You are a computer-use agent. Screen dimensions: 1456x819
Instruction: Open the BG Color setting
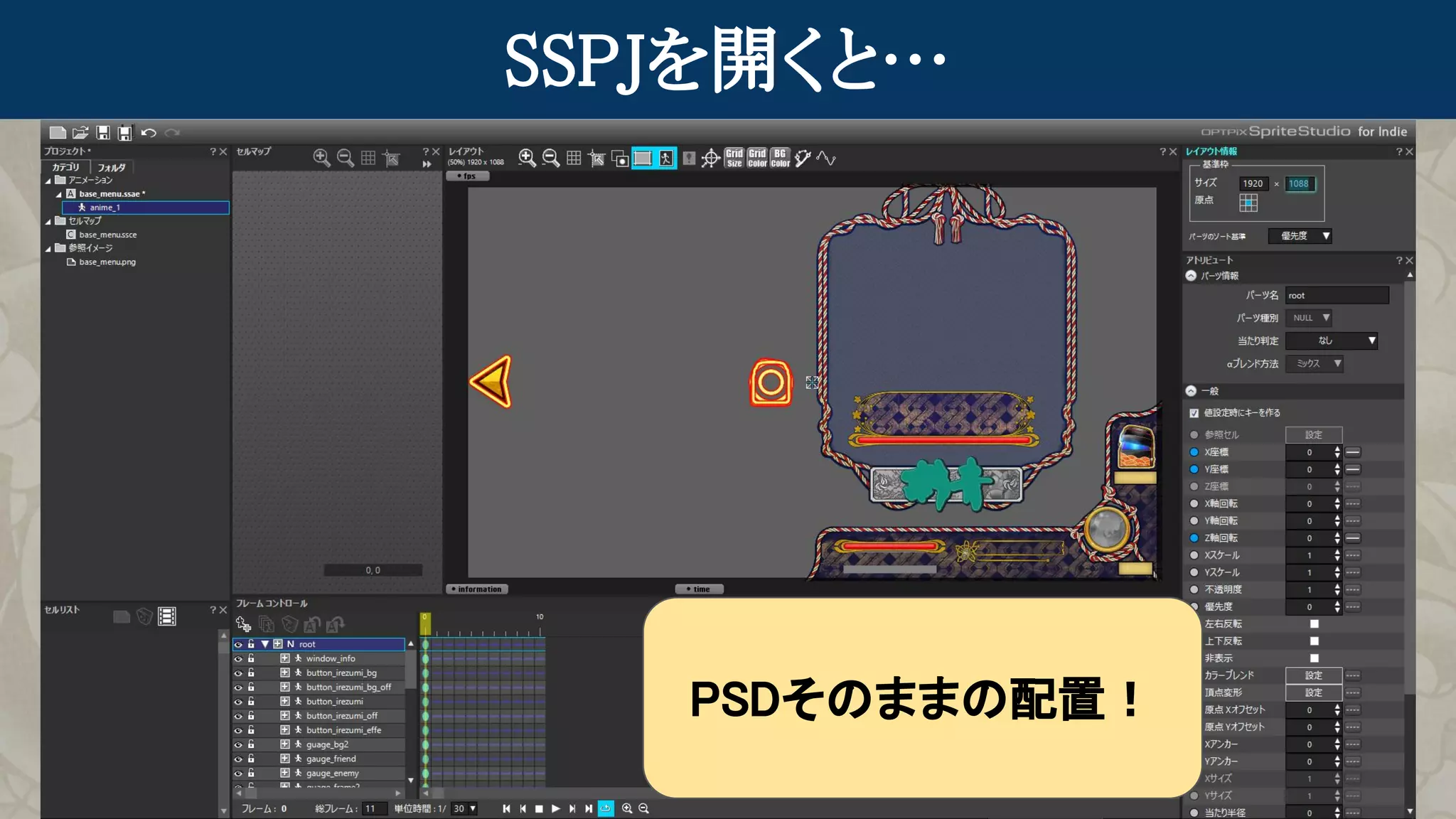(780, 158)
